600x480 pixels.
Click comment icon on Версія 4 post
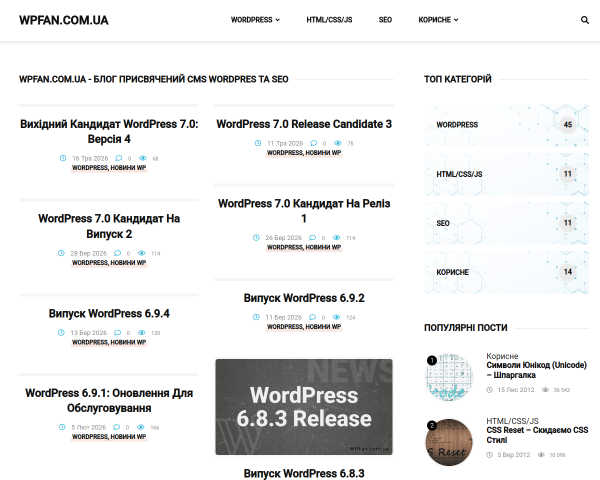(119, 158)
